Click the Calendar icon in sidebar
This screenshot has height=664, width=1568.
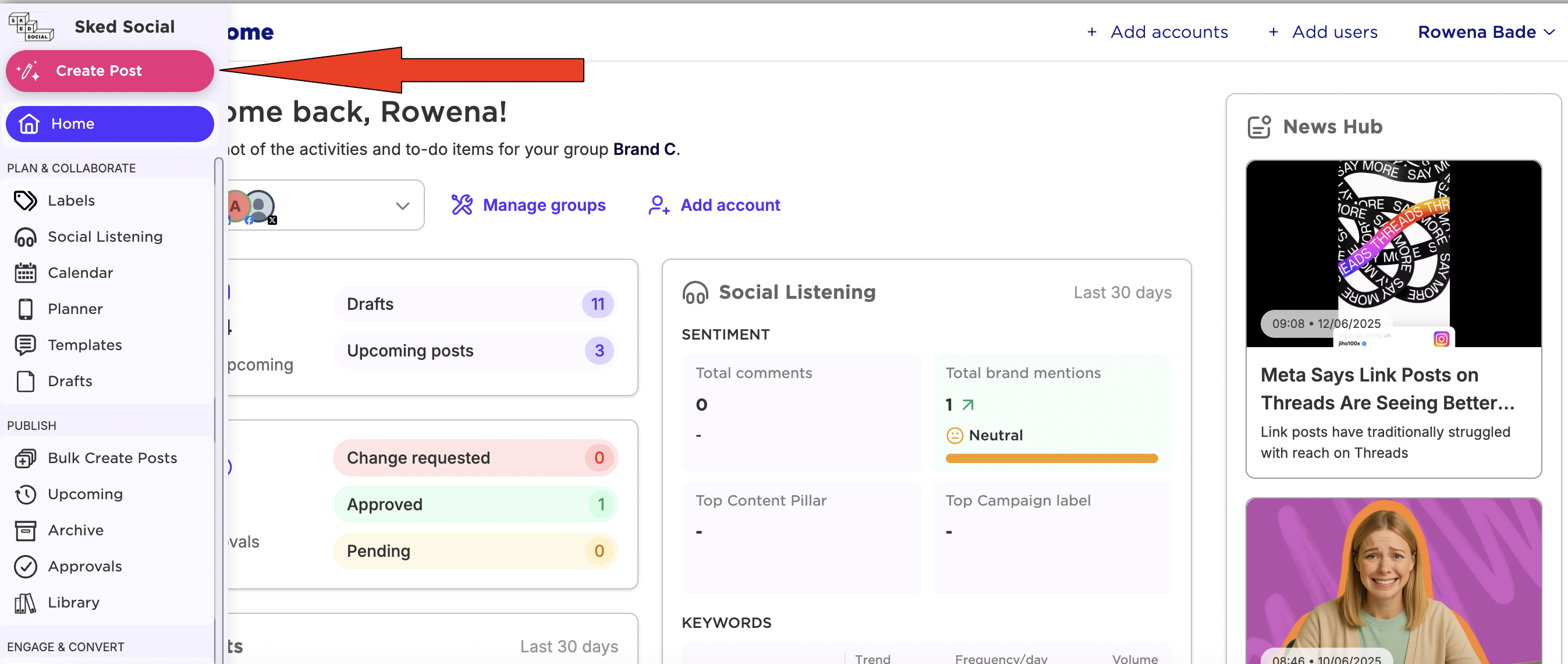click(x=26, y=273)
